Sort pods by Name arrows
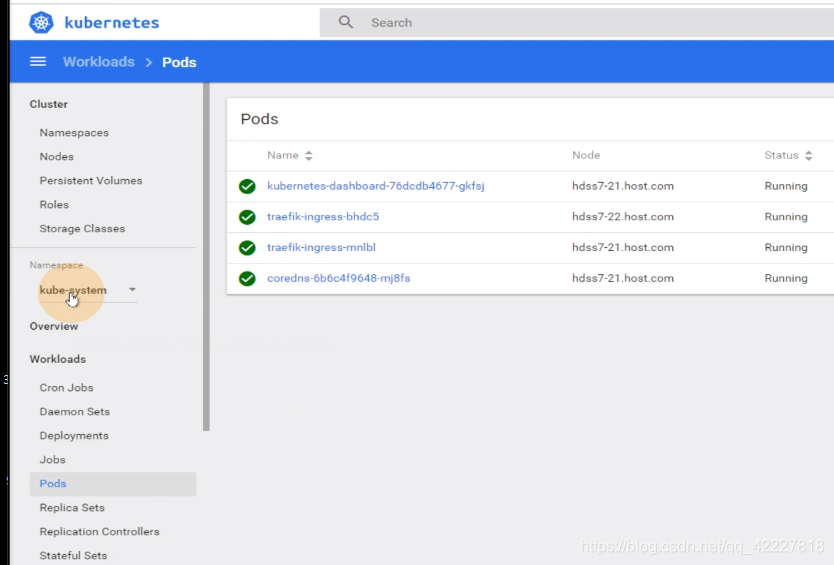 pos(308,155)
